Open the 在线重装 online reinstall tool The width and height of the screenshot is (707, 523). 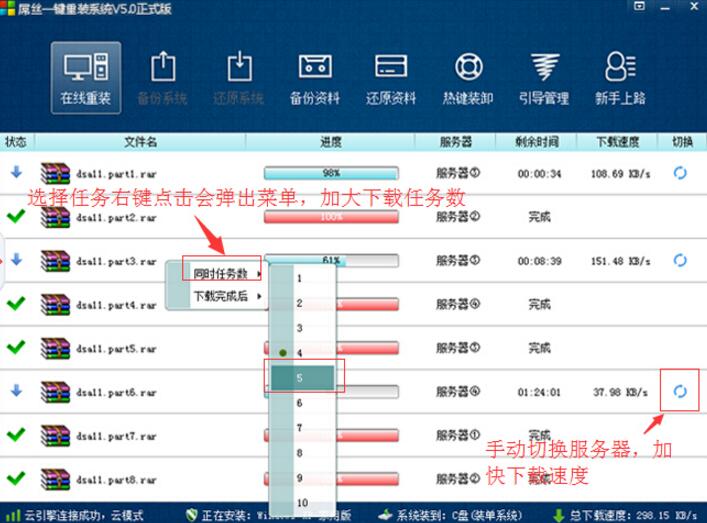point(85,77)
